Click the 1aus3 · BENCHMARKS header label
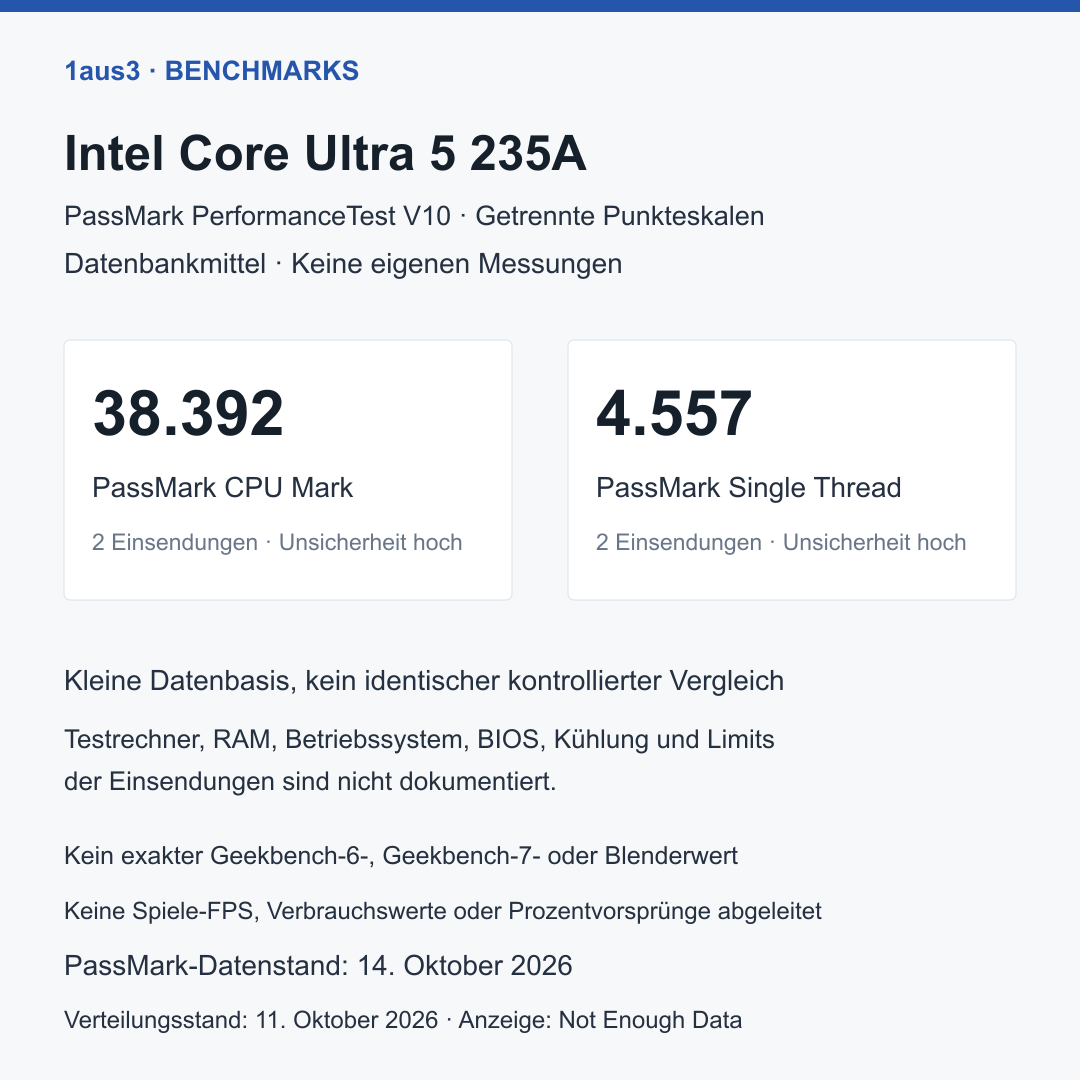This screenshot has width=1080, height=1080. (x=211, y=71)
